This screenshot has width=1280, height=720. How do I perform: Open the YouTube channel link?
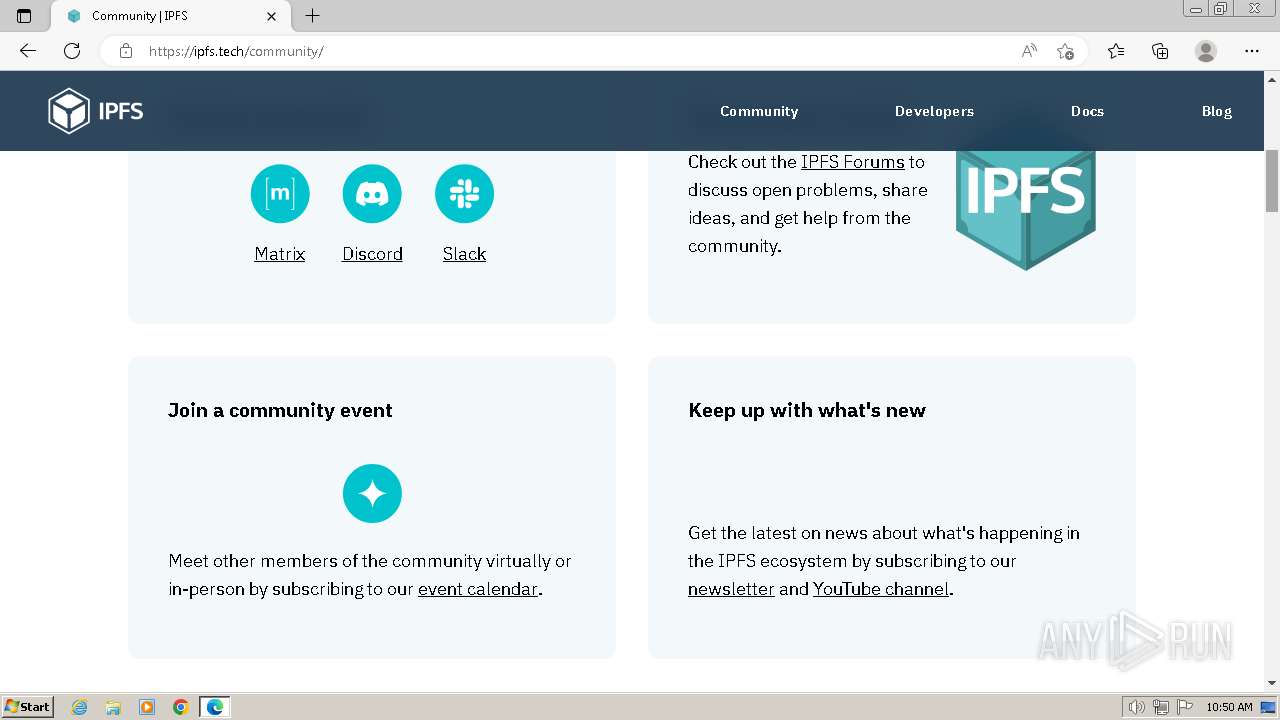(881, 589)
